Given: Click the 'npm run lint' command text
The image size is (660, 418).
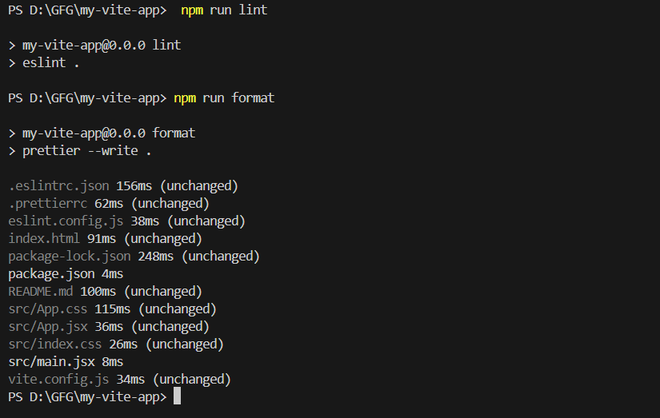Looking at the screenshot, I should pyautogui.click(x=224, y=11).
